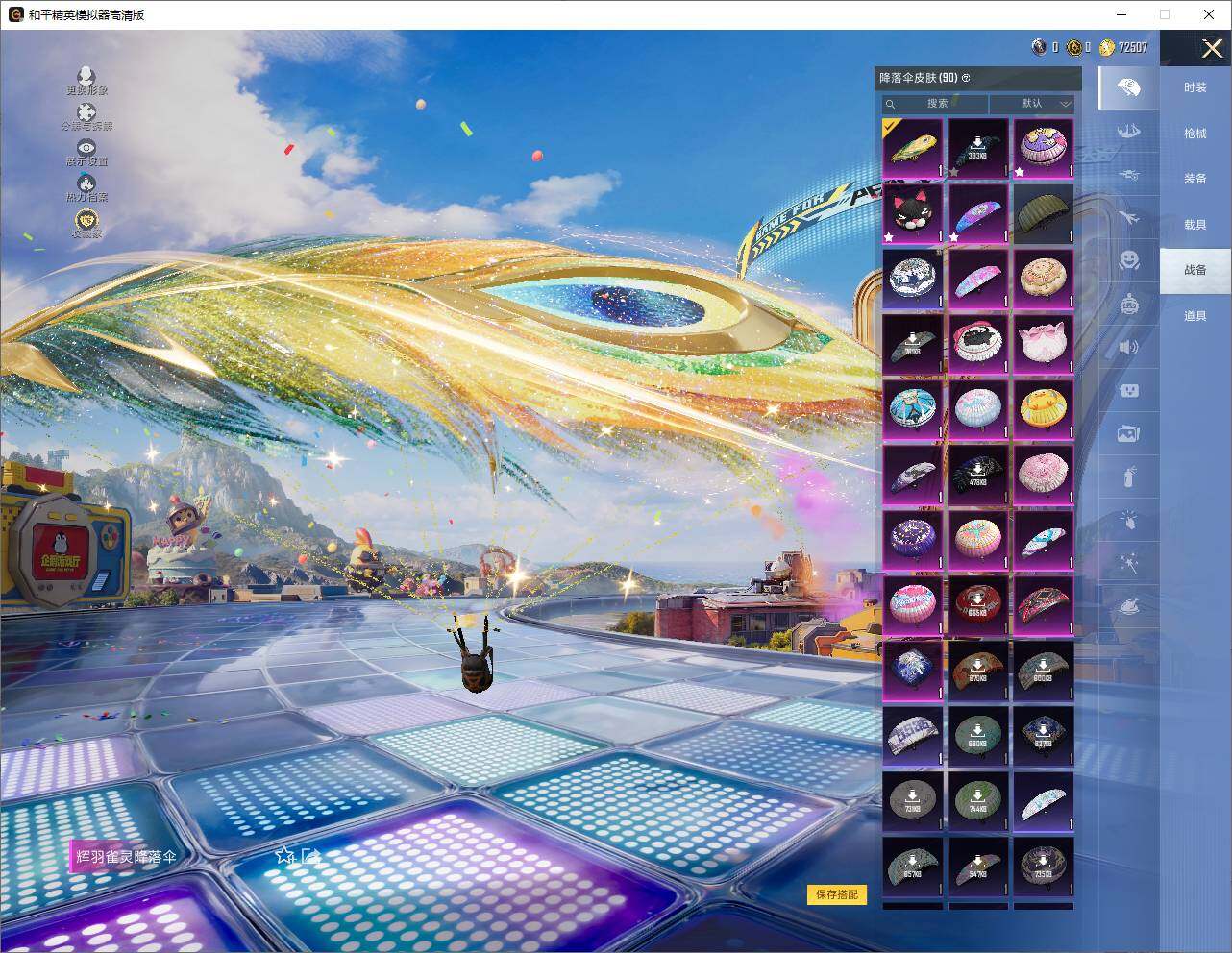This screenshot has height=953, width=1232.
Task: Switch to the 装备 tab
Action: click(x=1195, y=179)
